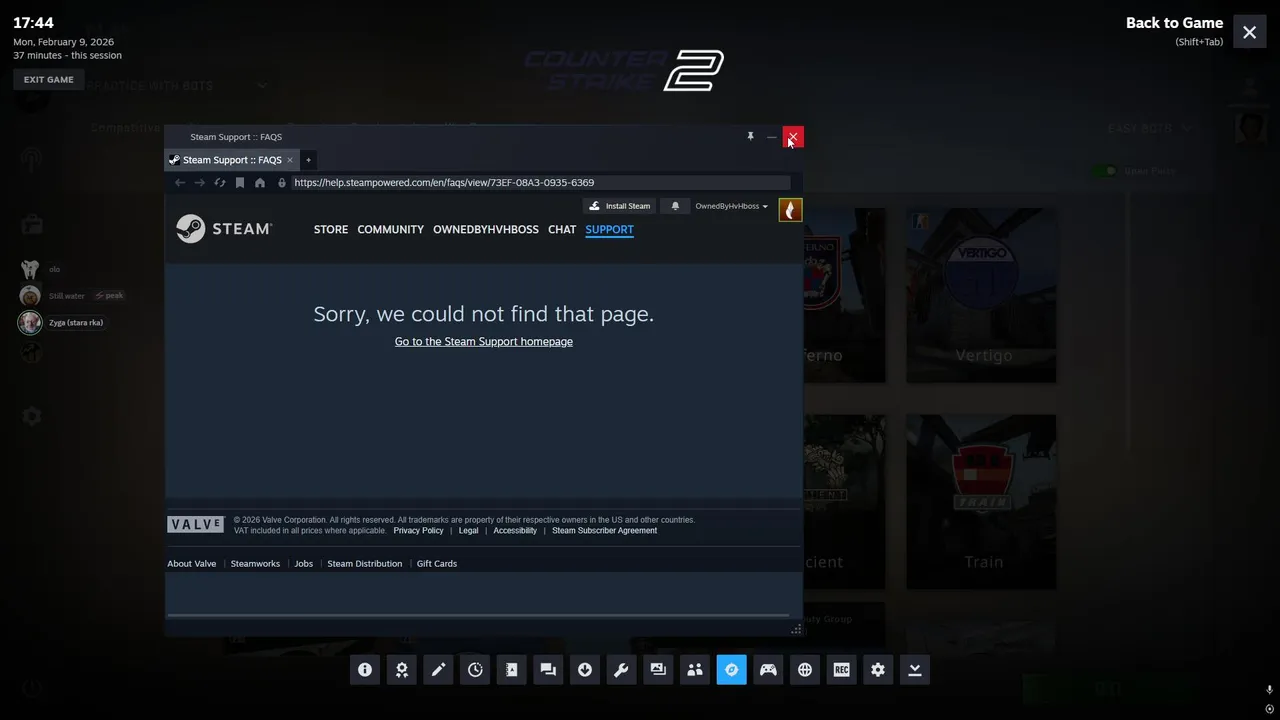The height and width of the screenshot is (720, 1280).
Task: Open Downloads via the down-arrow circle icon
Action: pos(585,670)
